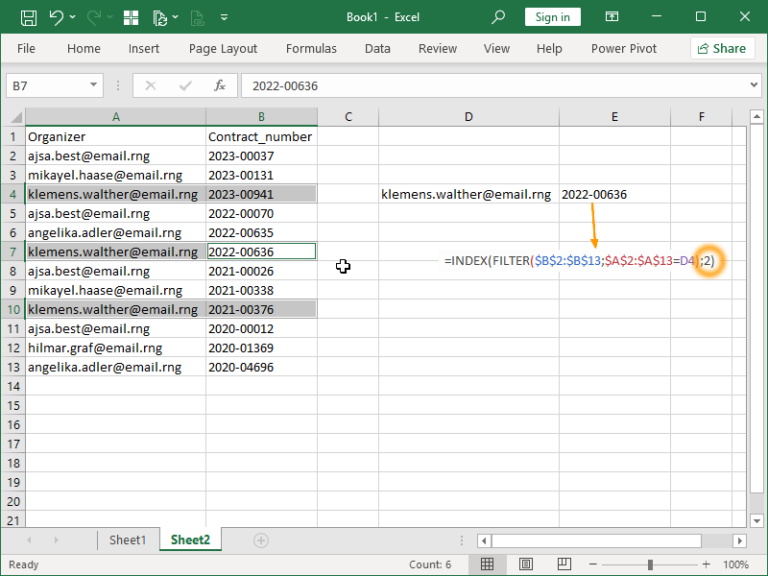
Task: Select the Sheet2 tab
Action: tap(190, 540)
